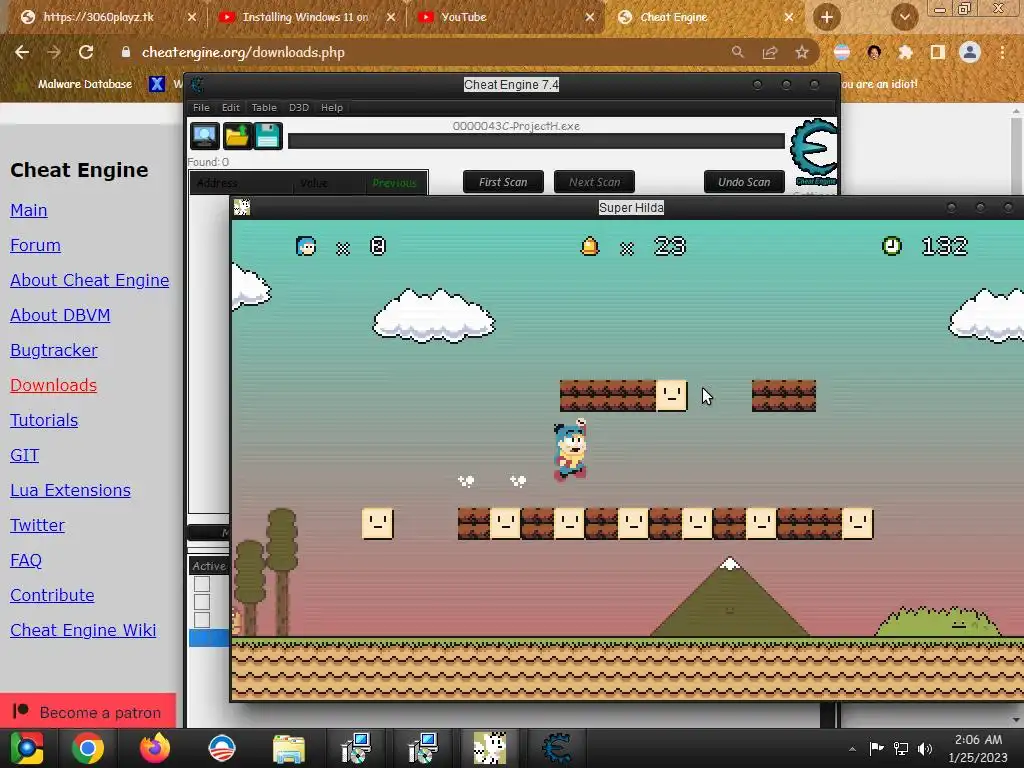Click Become a patron button
The image size is (1024, 768).
pyautogui.click(x=88, y=711)
